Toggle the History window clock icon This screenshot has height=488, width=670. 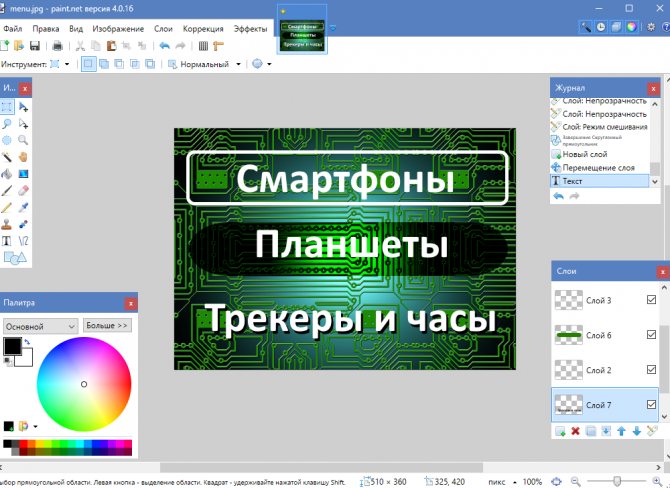tap(601, 27)
